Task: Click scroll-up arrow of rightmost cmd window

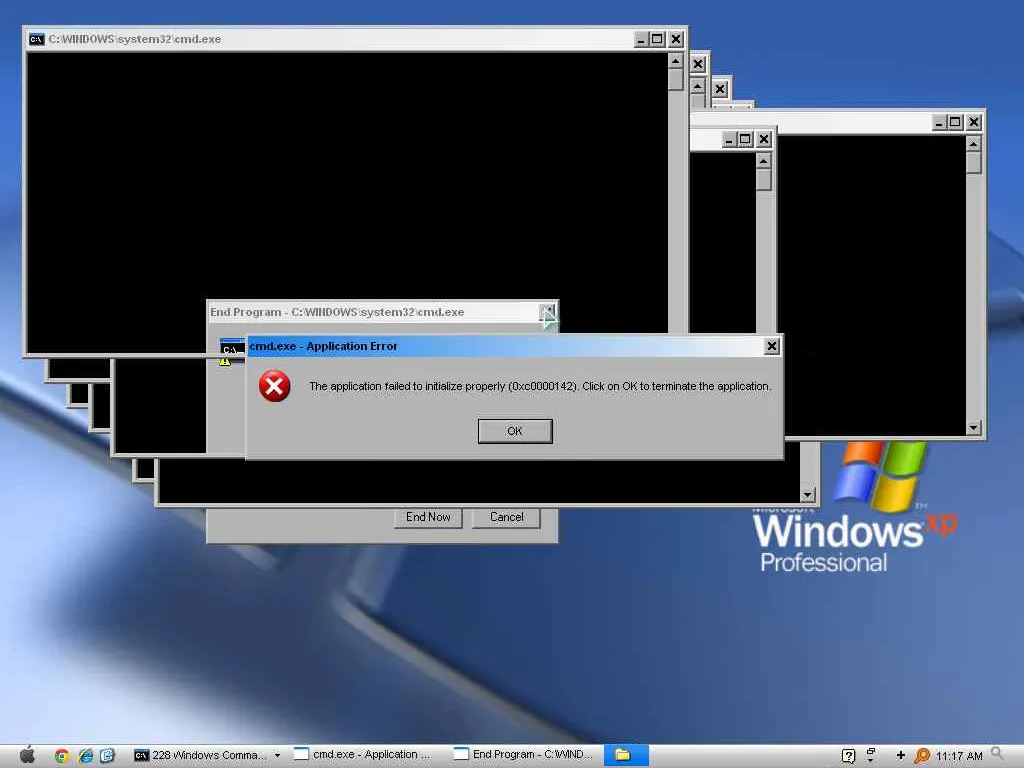Action: pyautogui.click(x=973, y=144)
